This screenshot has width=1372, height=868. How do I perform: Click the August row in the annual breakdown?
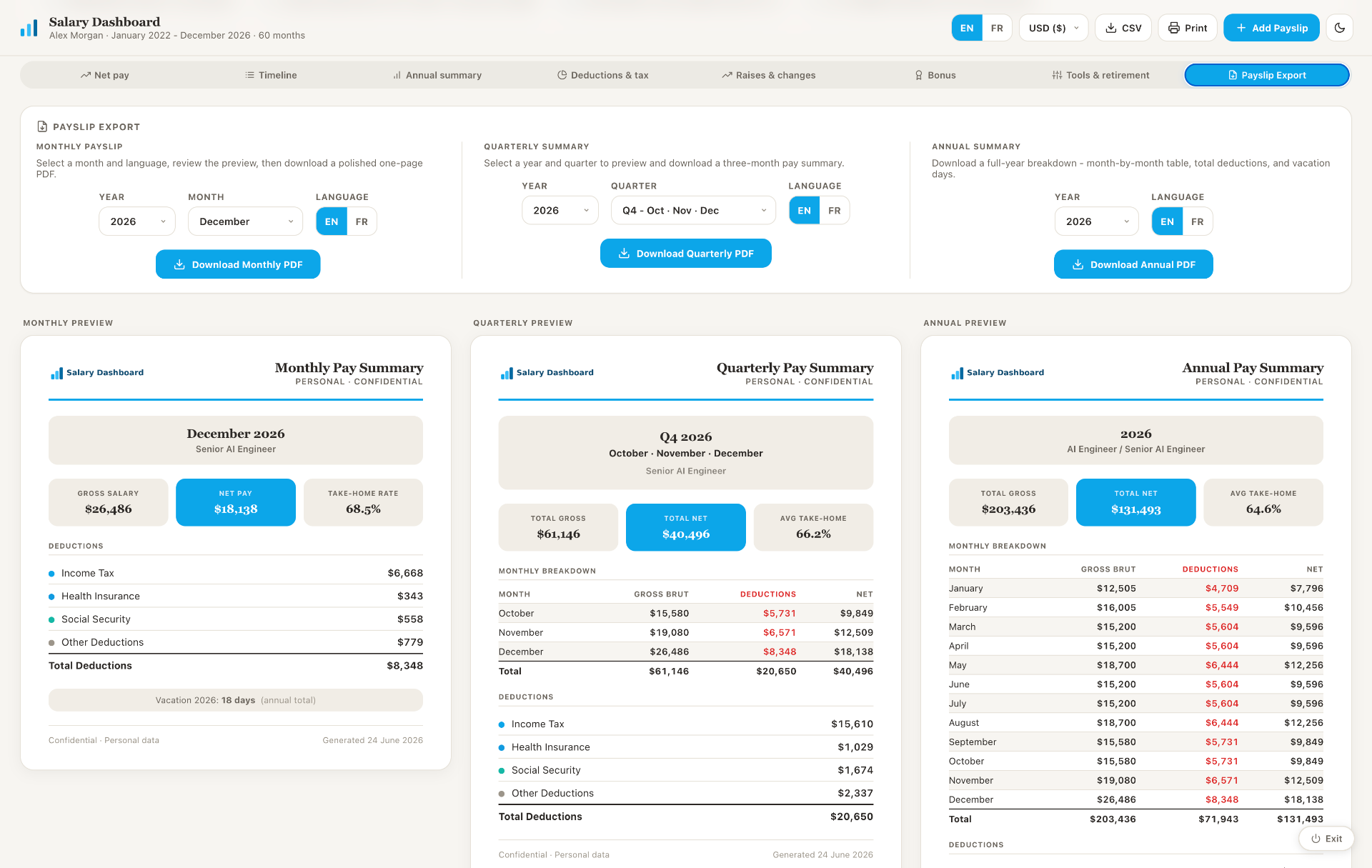click(1136, 723)
